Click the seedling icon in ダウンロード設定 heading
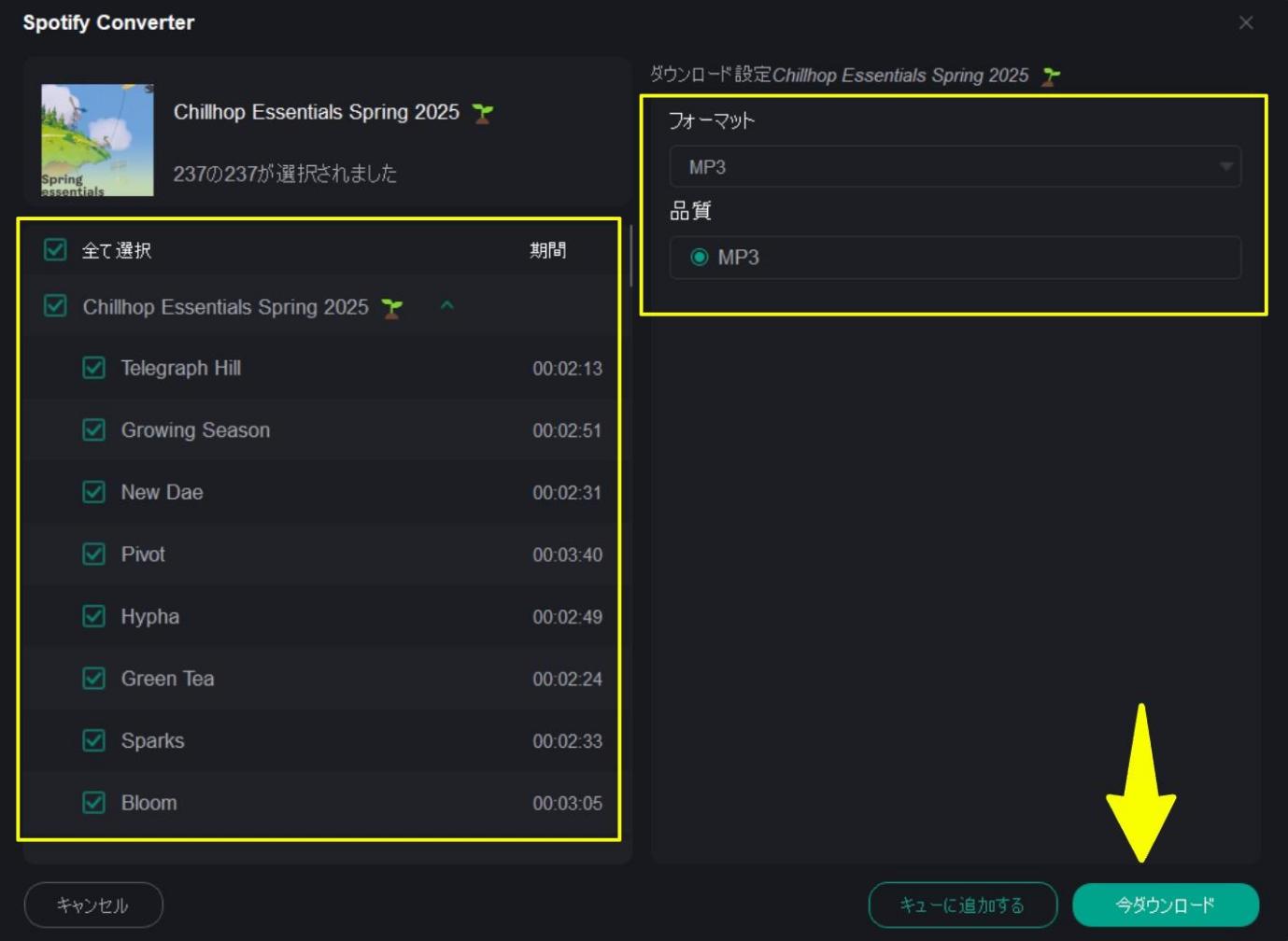Viewport: 1288px width, 941px height. pyautogui.click(x=1051, y=77)
